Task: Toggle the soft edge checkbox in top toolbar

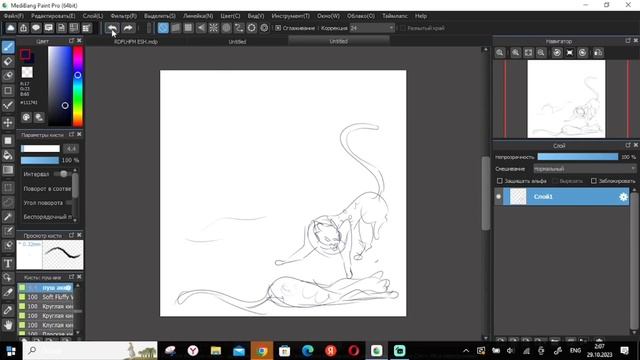Action: pyautogui.click(x=402, y=28)
